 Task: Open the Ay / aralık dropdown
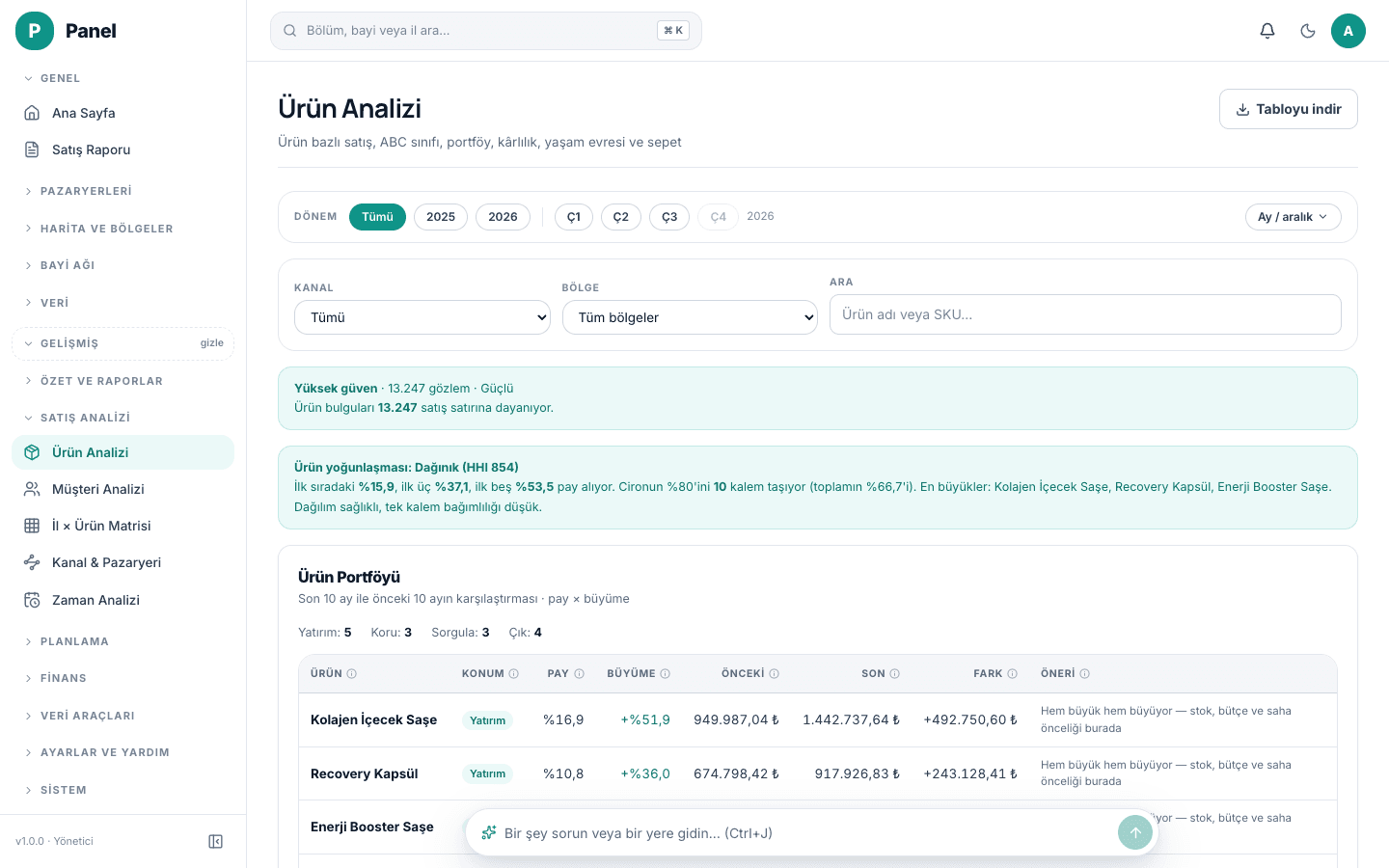click(1293, 217)
